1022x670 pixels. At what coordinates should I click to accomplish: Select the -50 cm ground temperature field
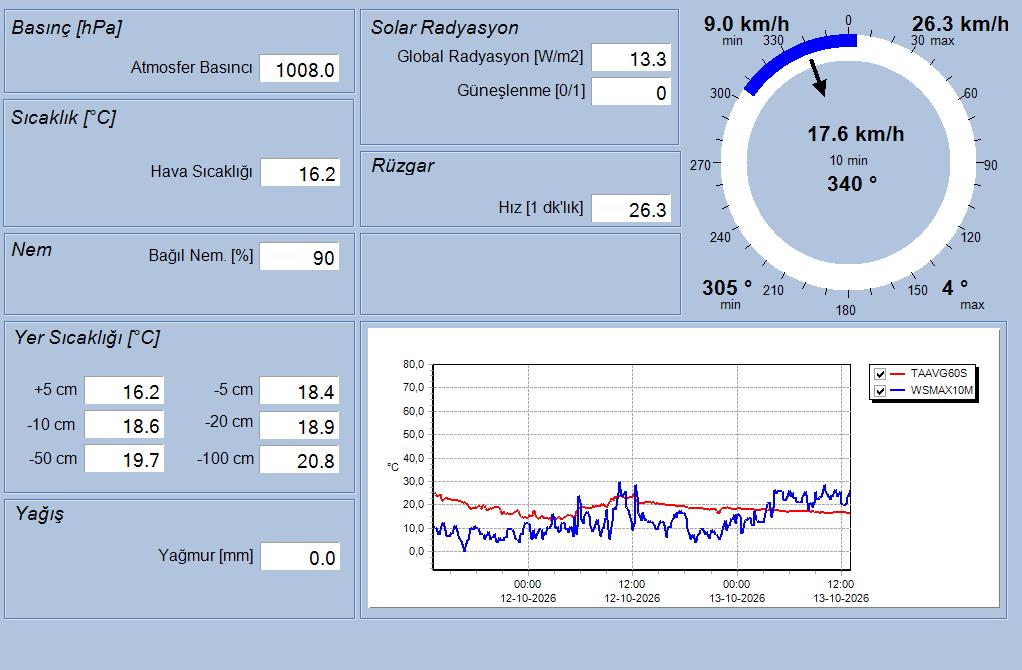point(124,459)
